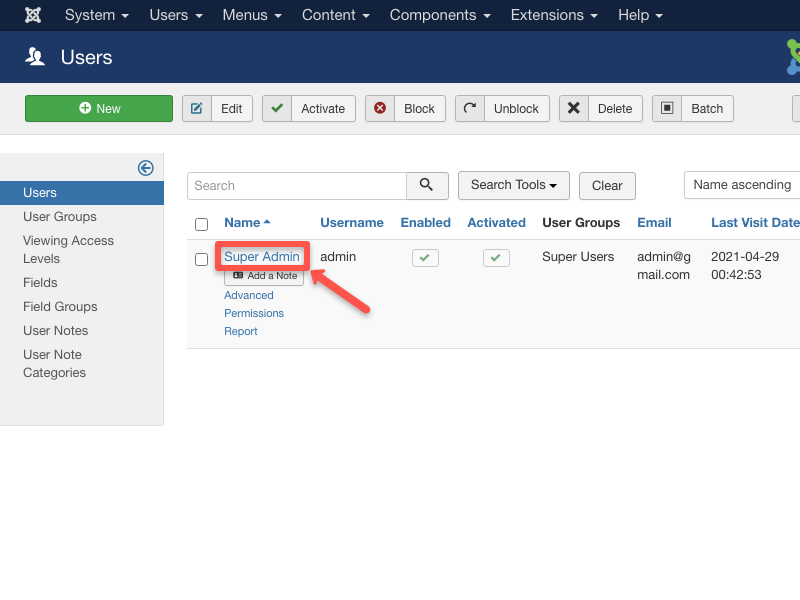This screenshot has width=800, height=600.
Task: Click the Block user icon
Action: click(380, 109)
